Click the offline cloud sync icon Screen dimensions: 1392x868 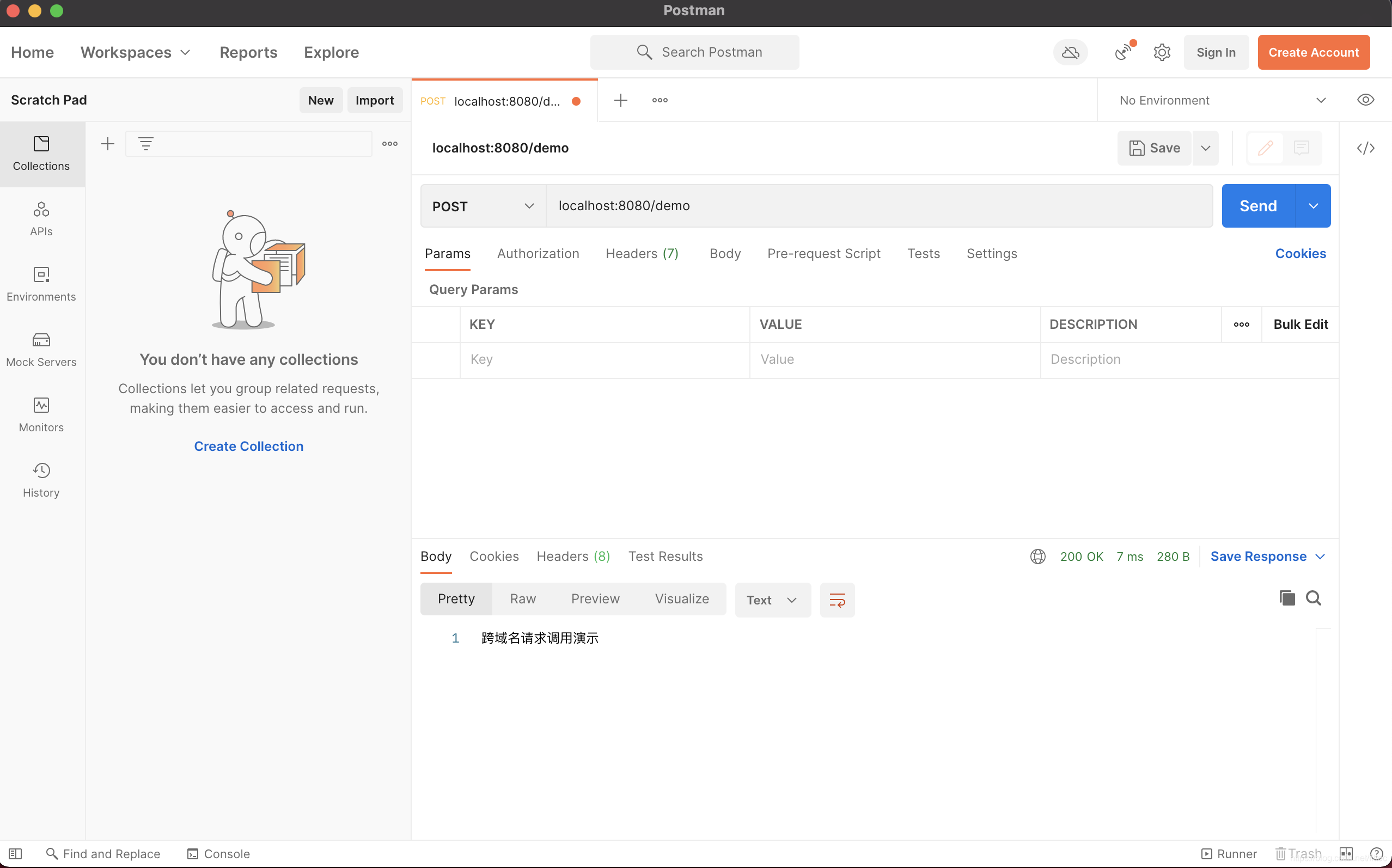[x=1070, y=52]
